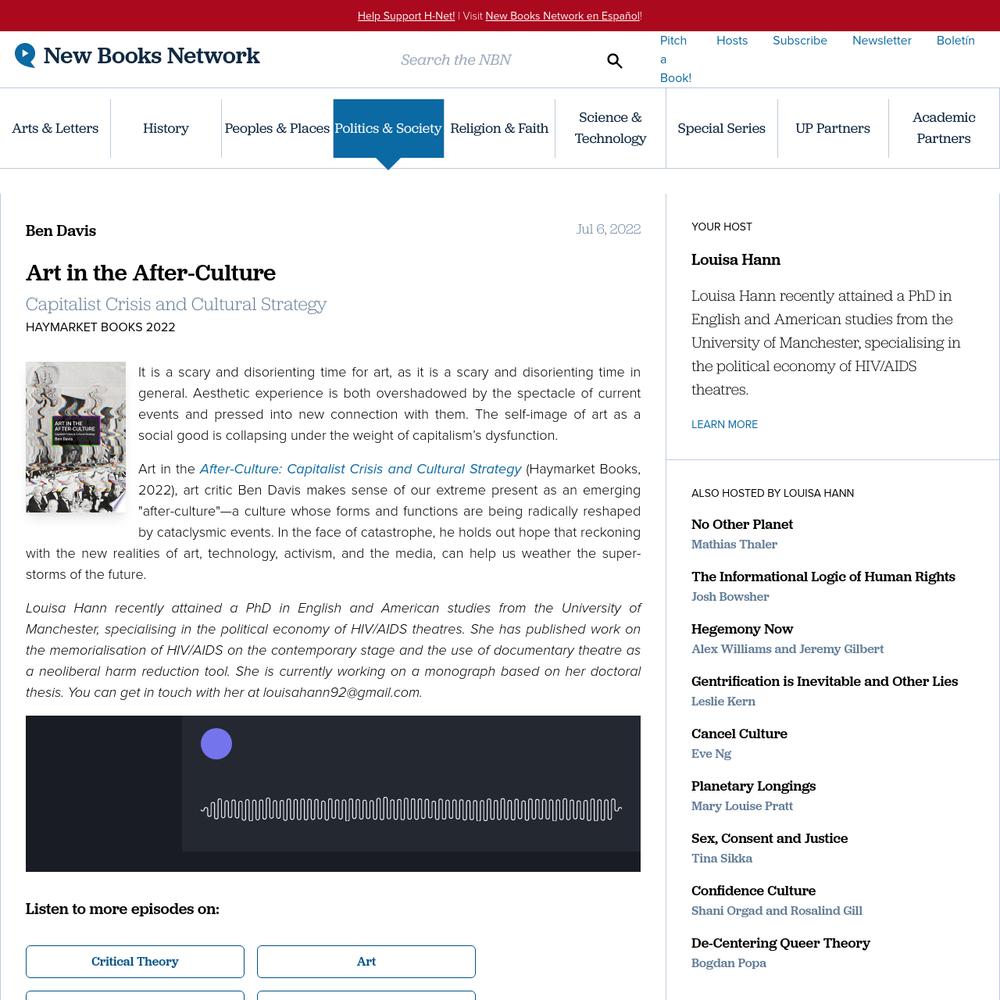Open author Ben Davis's page
The width and height of the screenshot is (1000, 1000).
click(x=61, y=231)
